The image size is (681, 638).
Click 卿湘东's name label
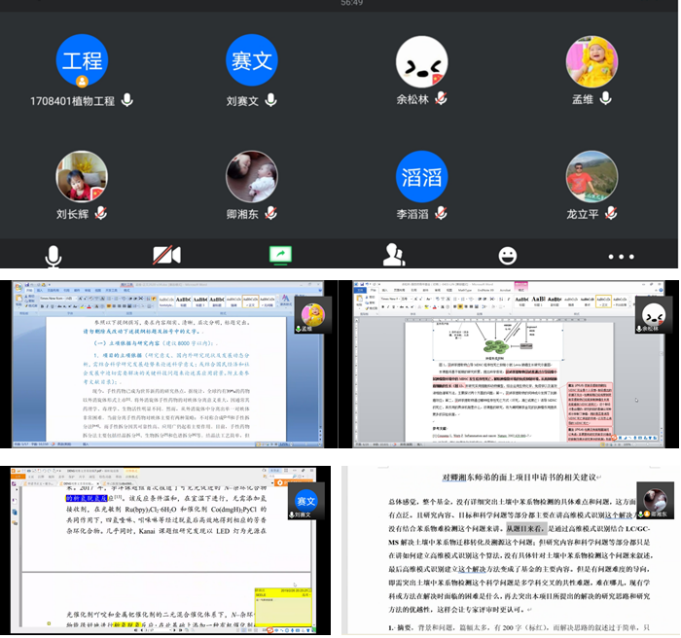[243, 214]
